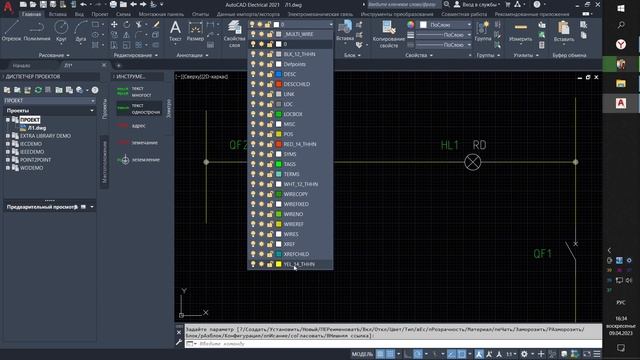
Task: Open the Проект ribbon tab
Action: tap(100, 14)
